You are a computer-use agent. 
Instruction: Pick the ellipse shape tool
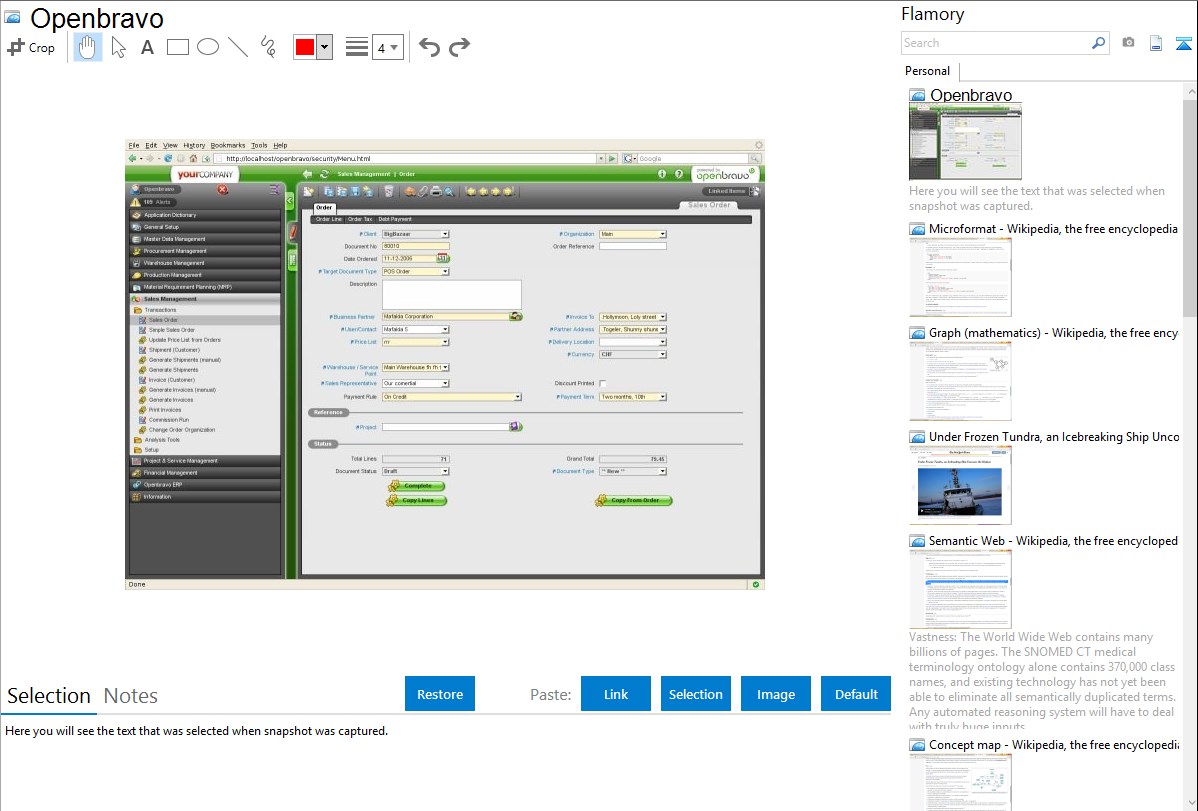tap(208, 47)
